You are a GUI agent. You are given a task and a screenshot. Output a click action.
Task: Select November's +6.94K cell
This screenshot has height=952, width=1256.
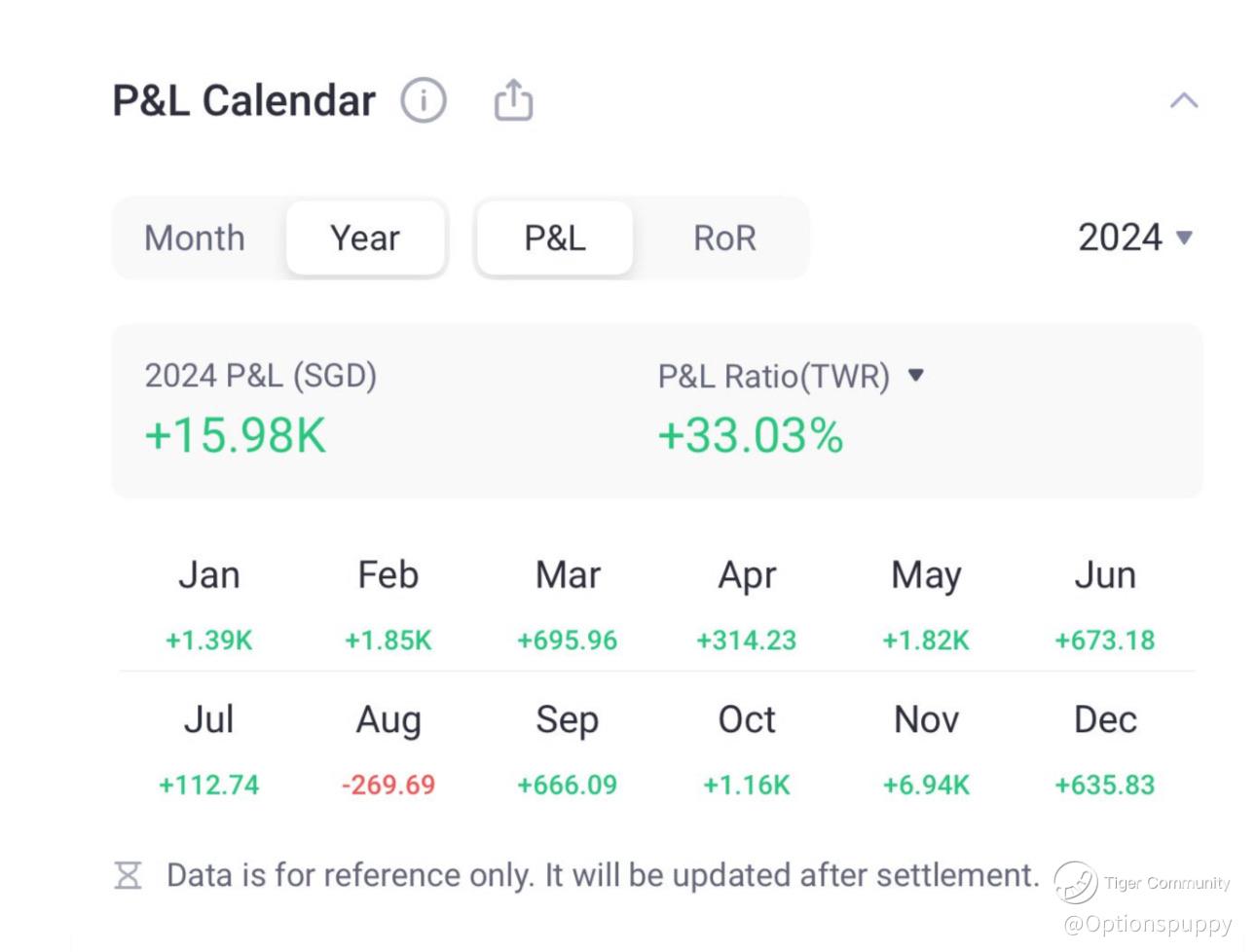click(x=926, y=785)
